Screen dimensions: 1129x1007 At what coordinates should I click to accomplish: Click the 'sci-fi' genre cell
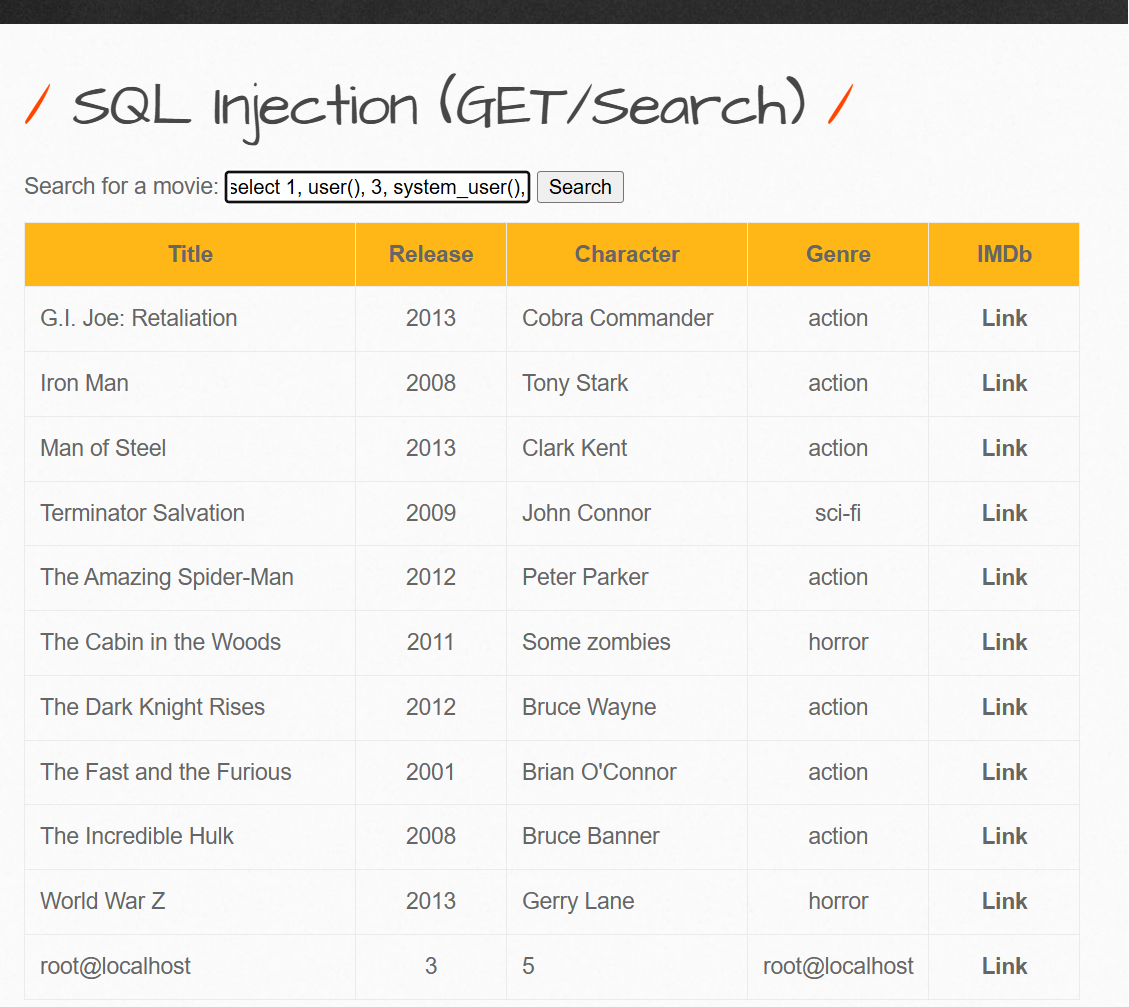tap(838, 512)
